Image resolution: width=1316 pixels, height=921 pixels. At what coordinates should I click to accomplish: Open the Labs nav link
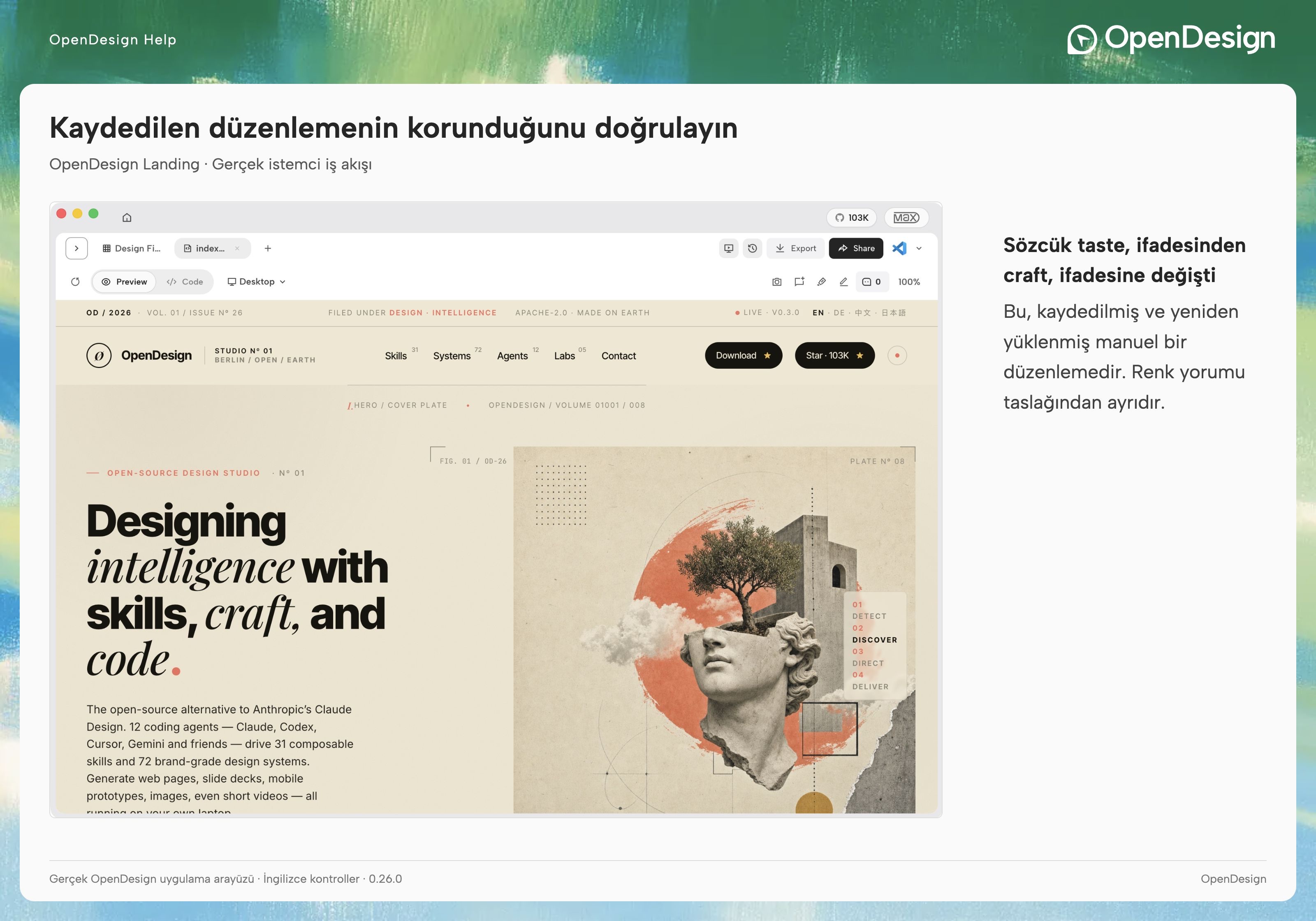tap(565, 356)
